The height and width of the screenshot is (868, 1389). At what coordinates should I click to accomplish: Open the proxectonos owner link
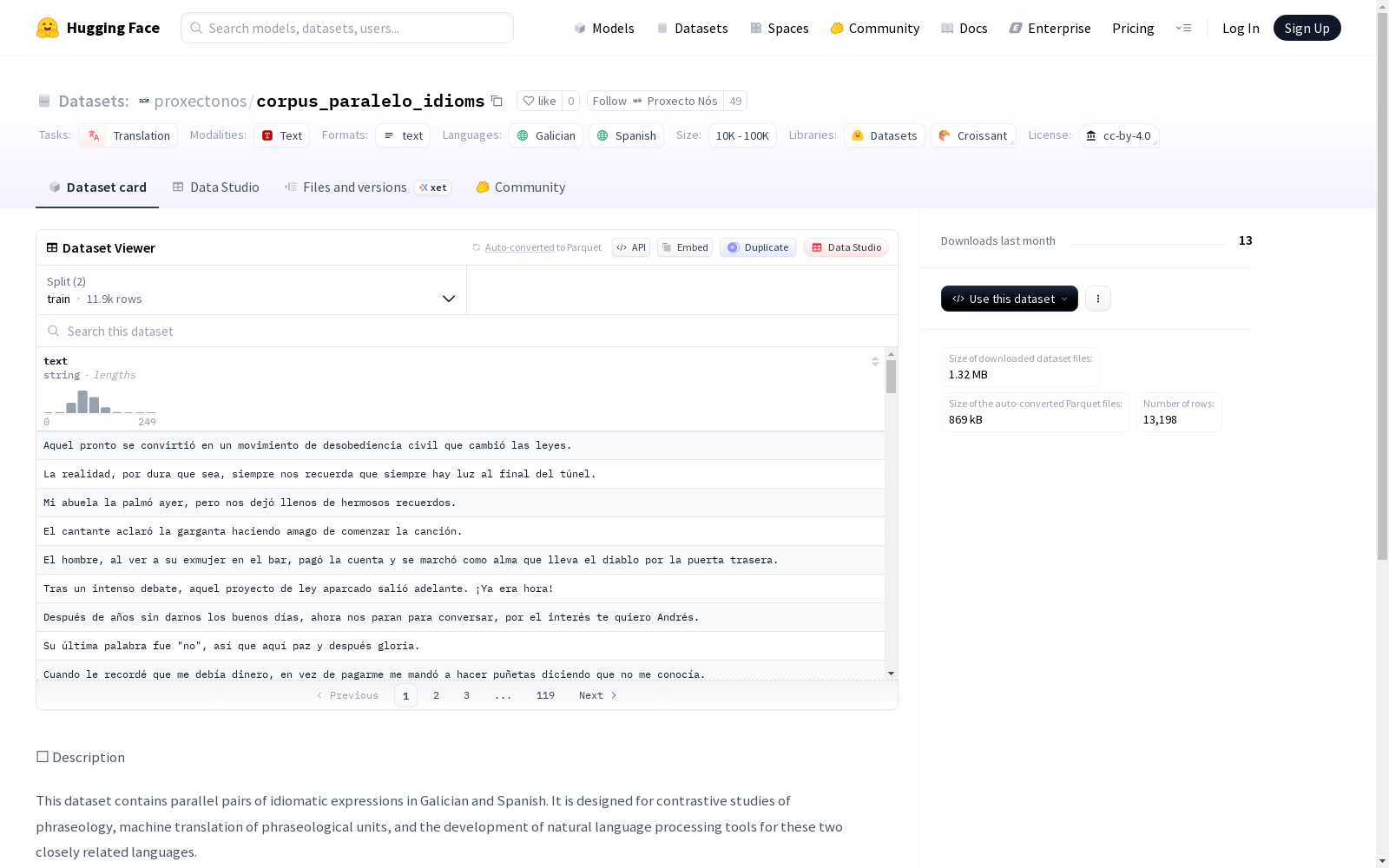(x=201, y=101)
